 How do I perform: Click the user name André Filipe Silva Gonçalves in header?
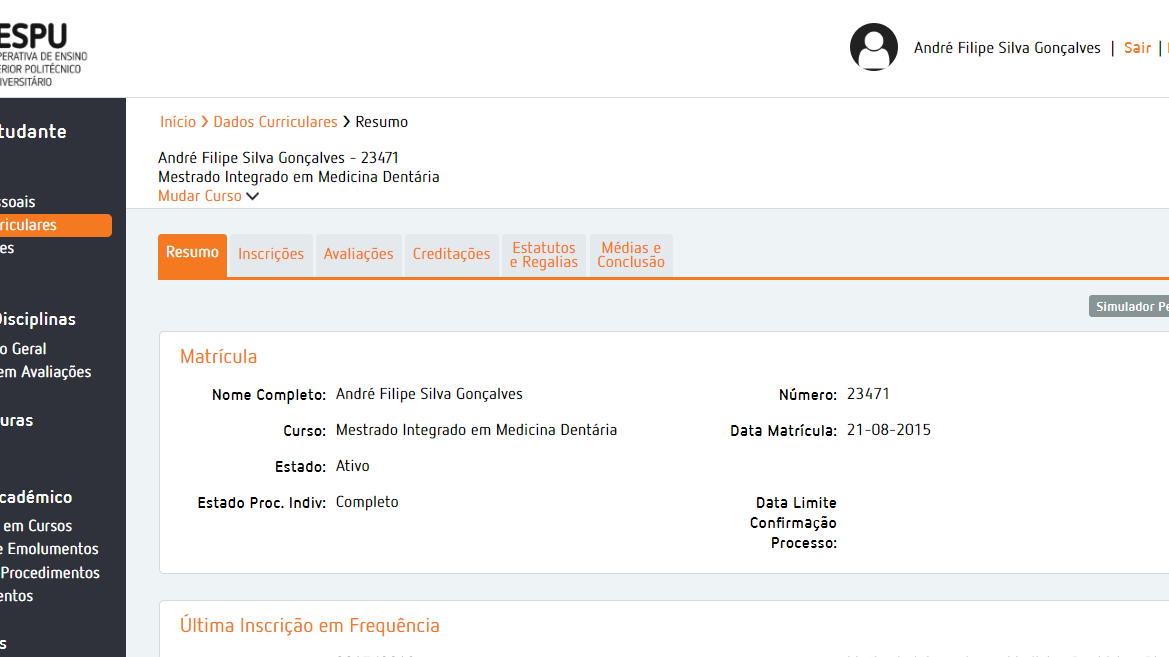1007,48
